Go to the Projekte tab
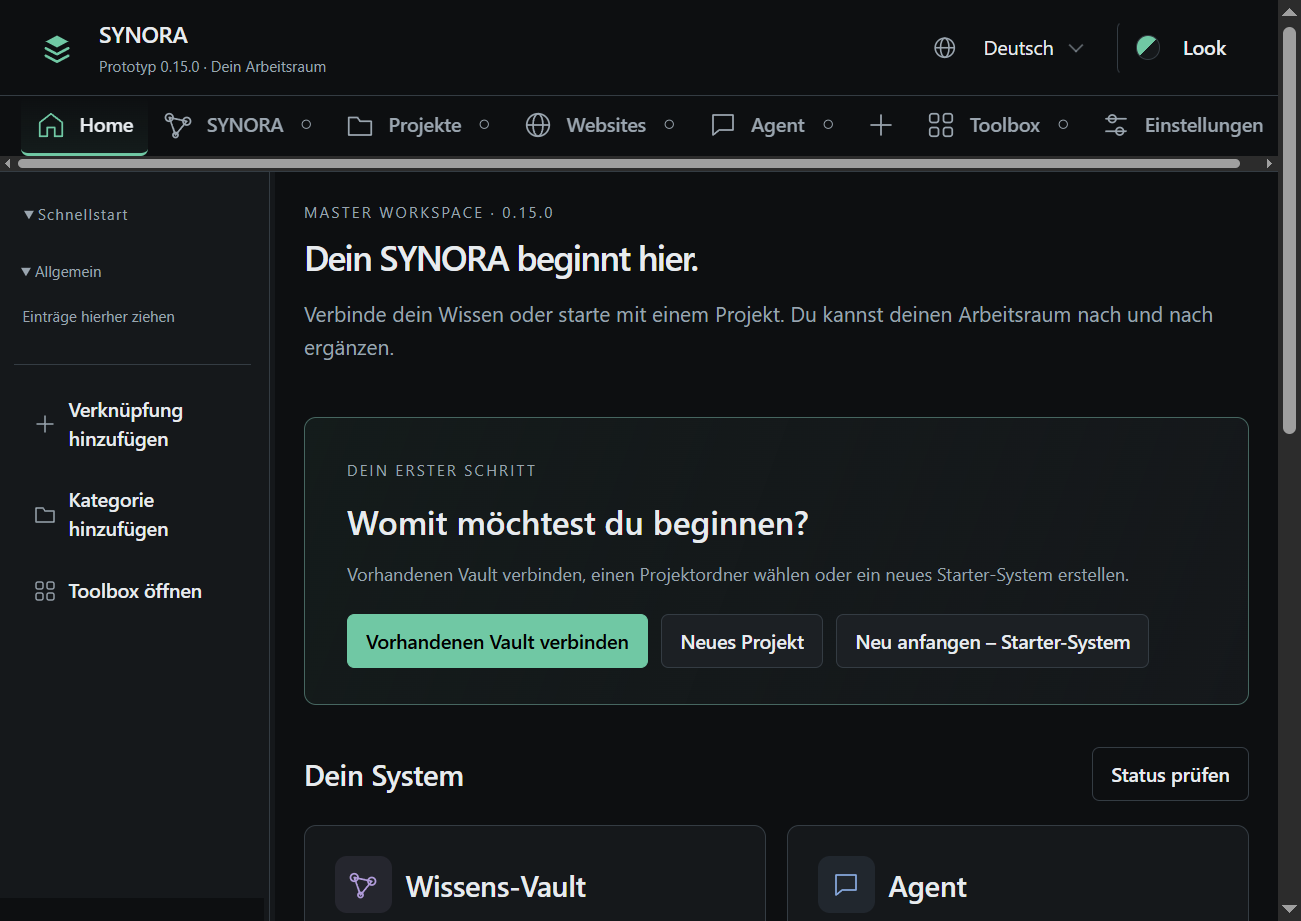Screen dimensions: 1301x921 pyautogui.click(x=419, y=126)
